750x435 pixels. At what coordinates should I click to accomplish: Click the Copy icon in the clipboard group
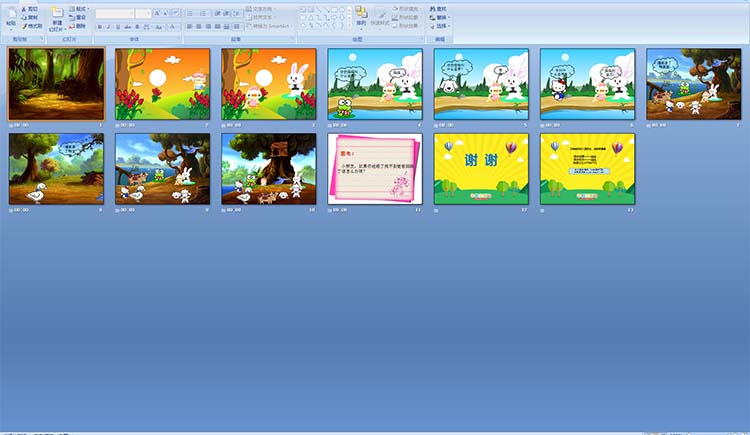pyautogui.click(x=24, y=18)
